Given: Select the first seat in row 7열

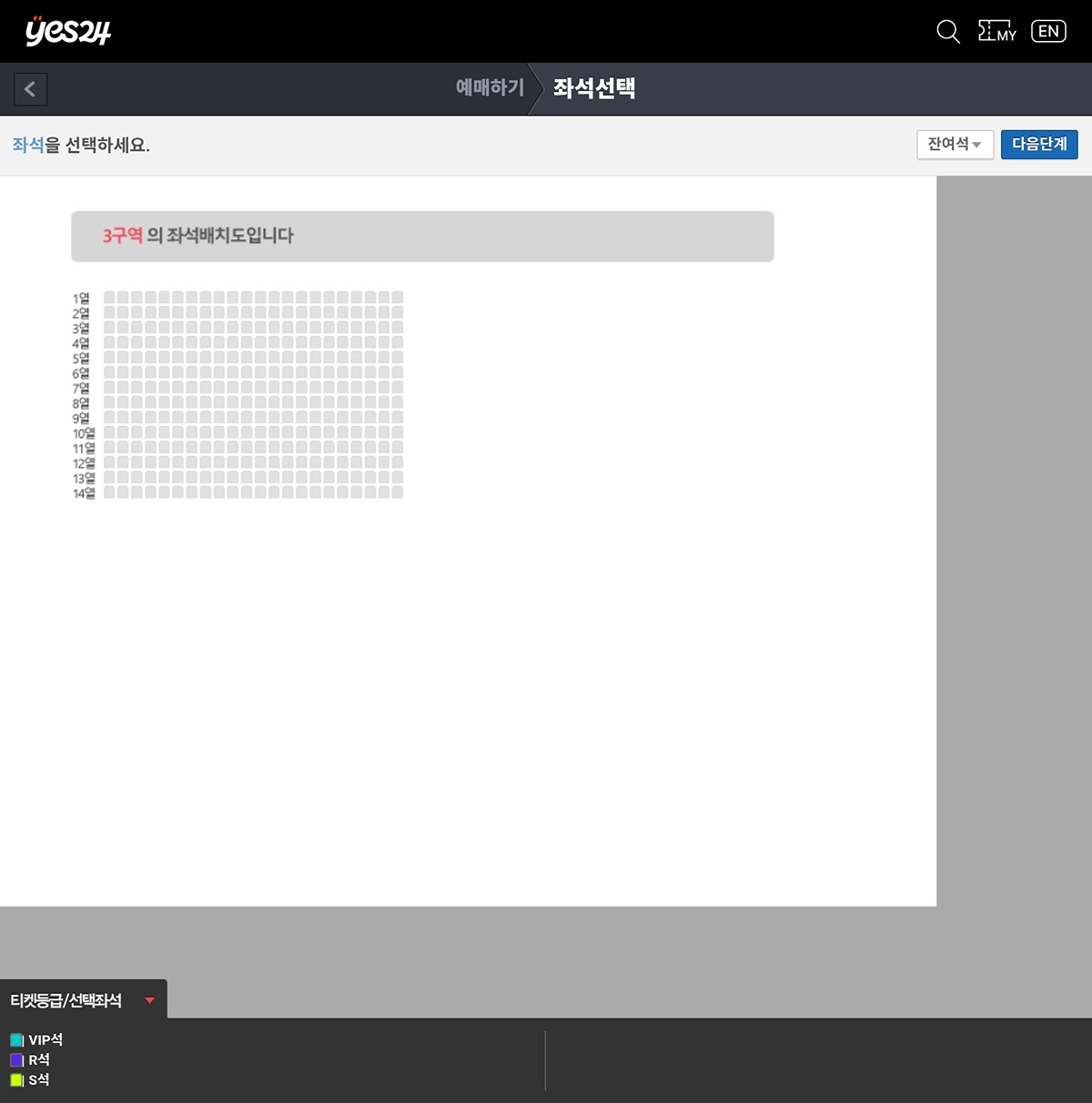Looking at the screenshot, I should (x=109, y=388).
